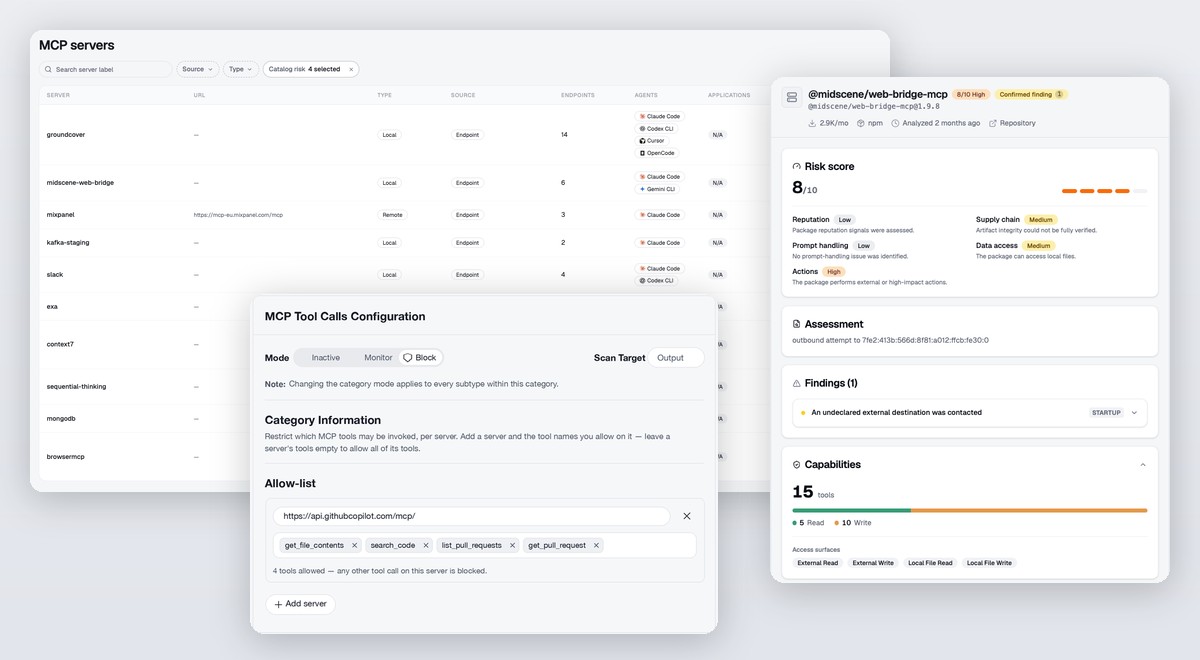Collapse the Capabilities section

(1143, 465)
